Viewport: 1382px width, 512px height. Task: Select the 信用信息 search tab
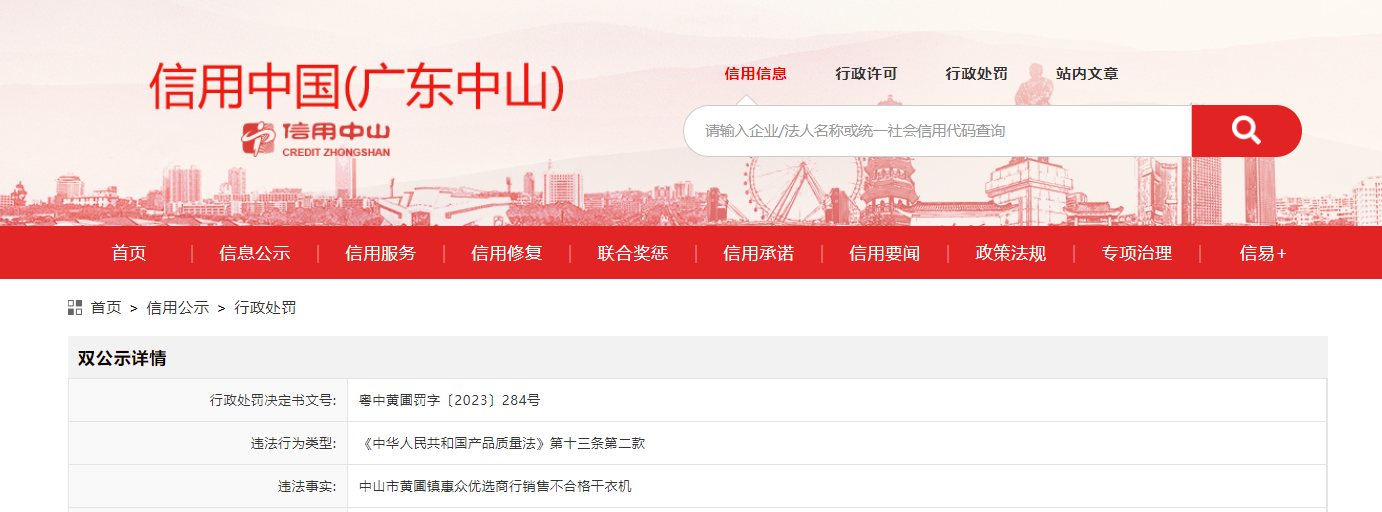(756, 74)
